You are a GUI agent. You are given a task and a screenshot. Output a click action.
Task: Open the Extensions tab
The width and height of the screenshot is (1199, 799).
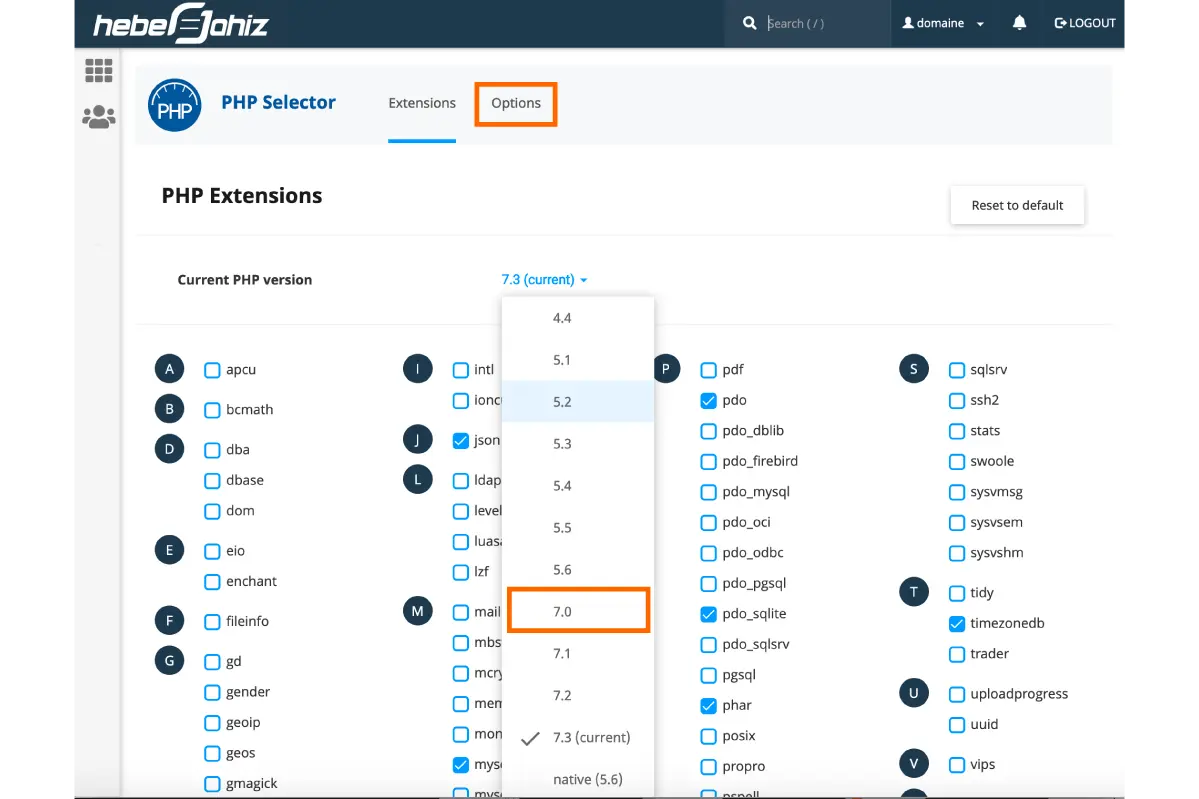(421, 103)
